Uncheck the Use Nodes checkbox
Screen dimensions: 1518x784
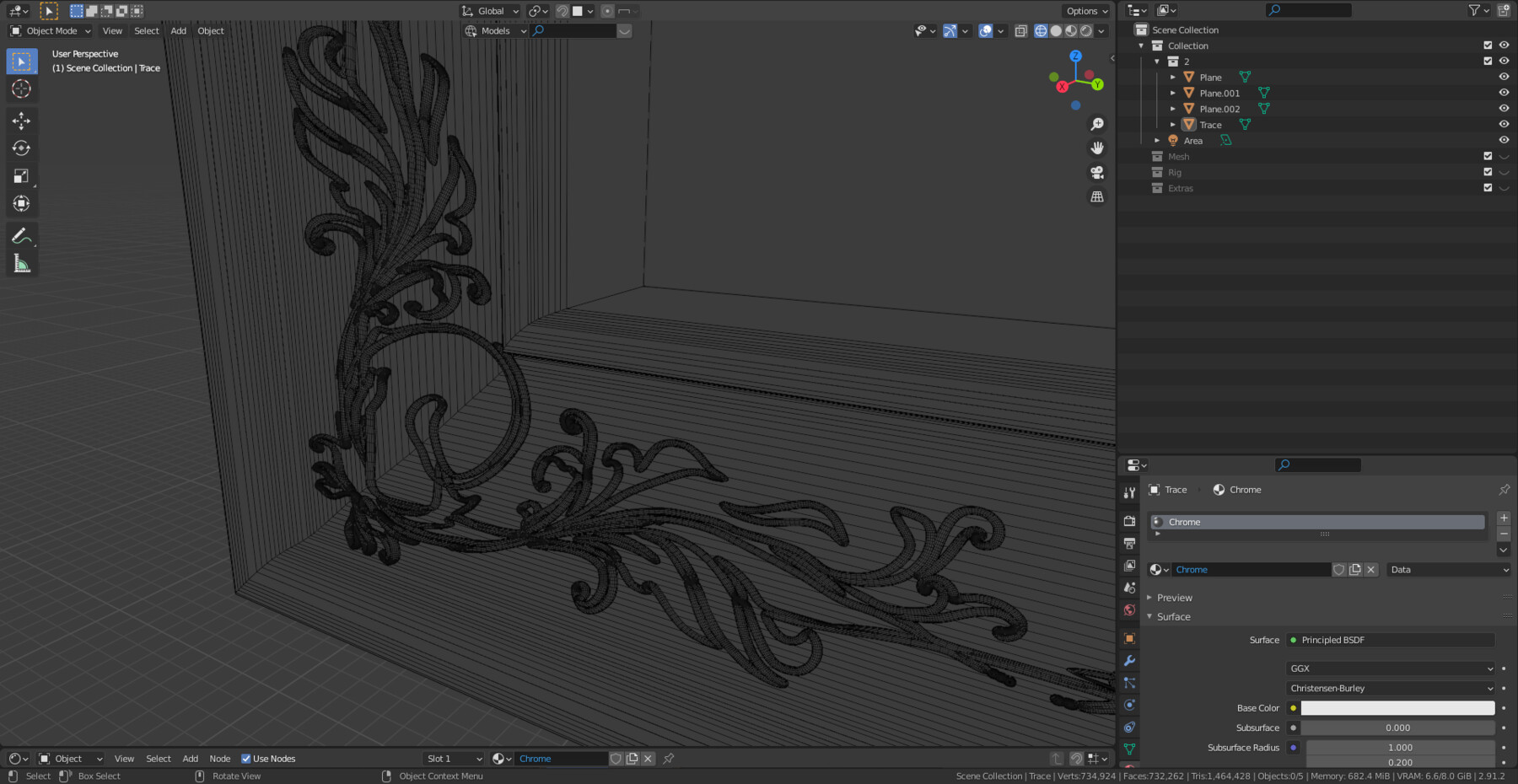pos(246,759)
